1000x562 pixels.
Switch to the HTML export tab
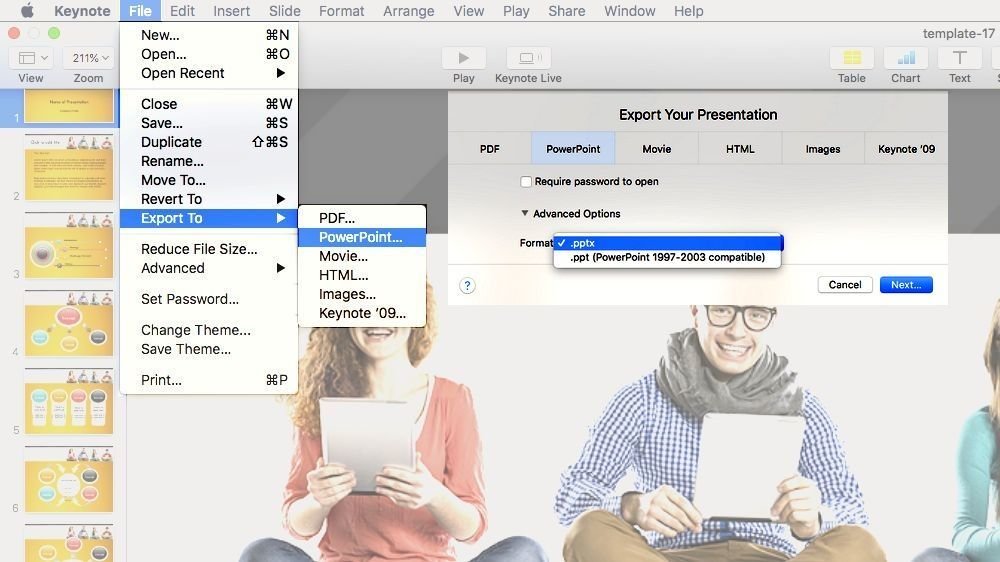[x=740, y=149]
